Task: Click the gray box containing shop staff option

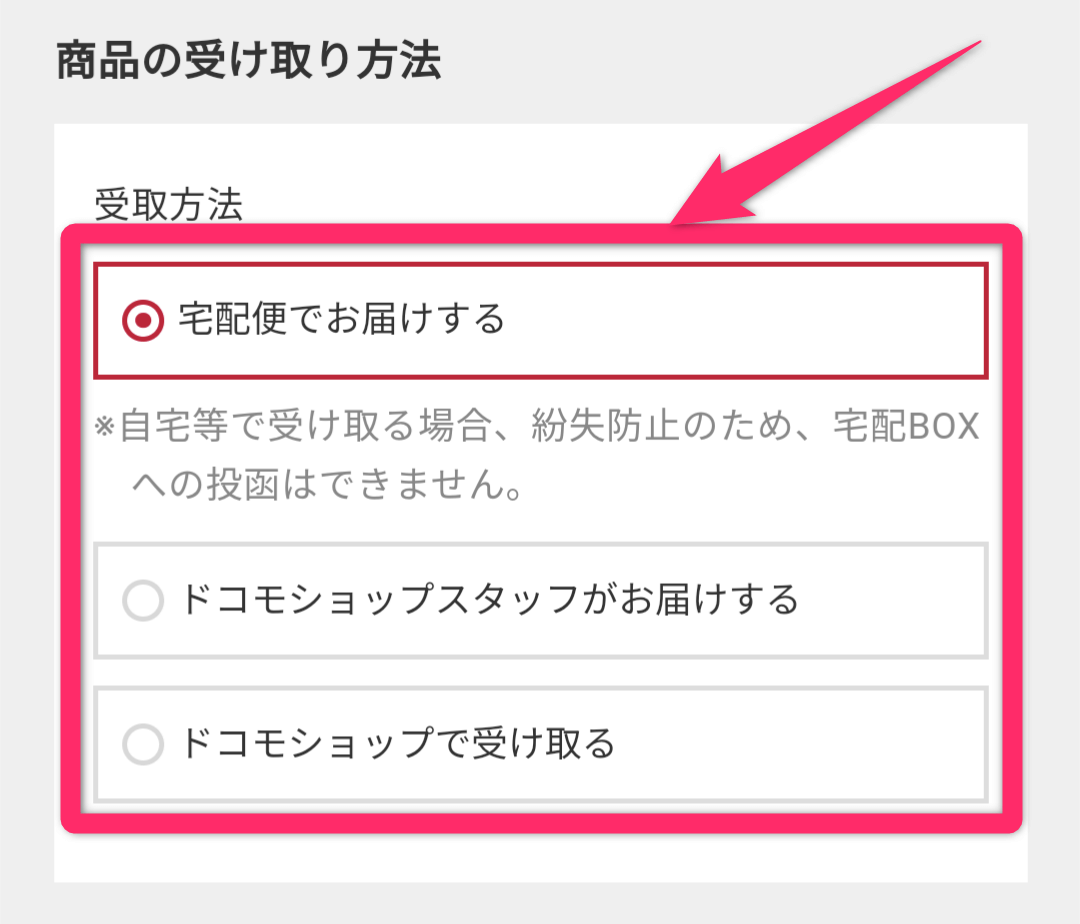Action: 540,601
